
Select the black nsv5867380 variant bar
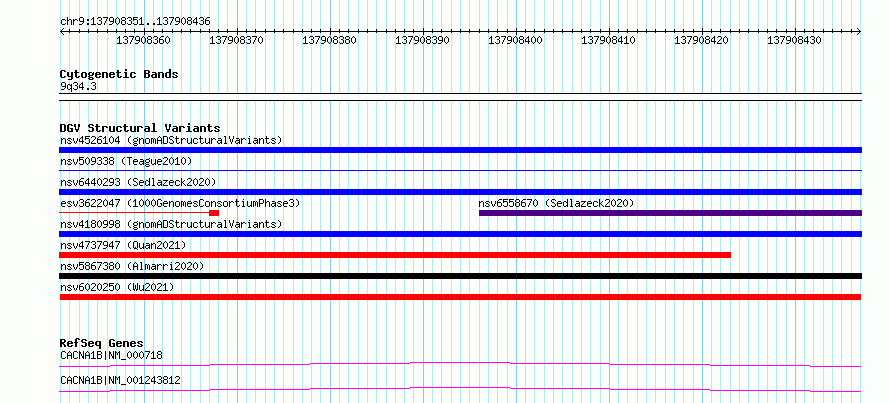point(460,276)
